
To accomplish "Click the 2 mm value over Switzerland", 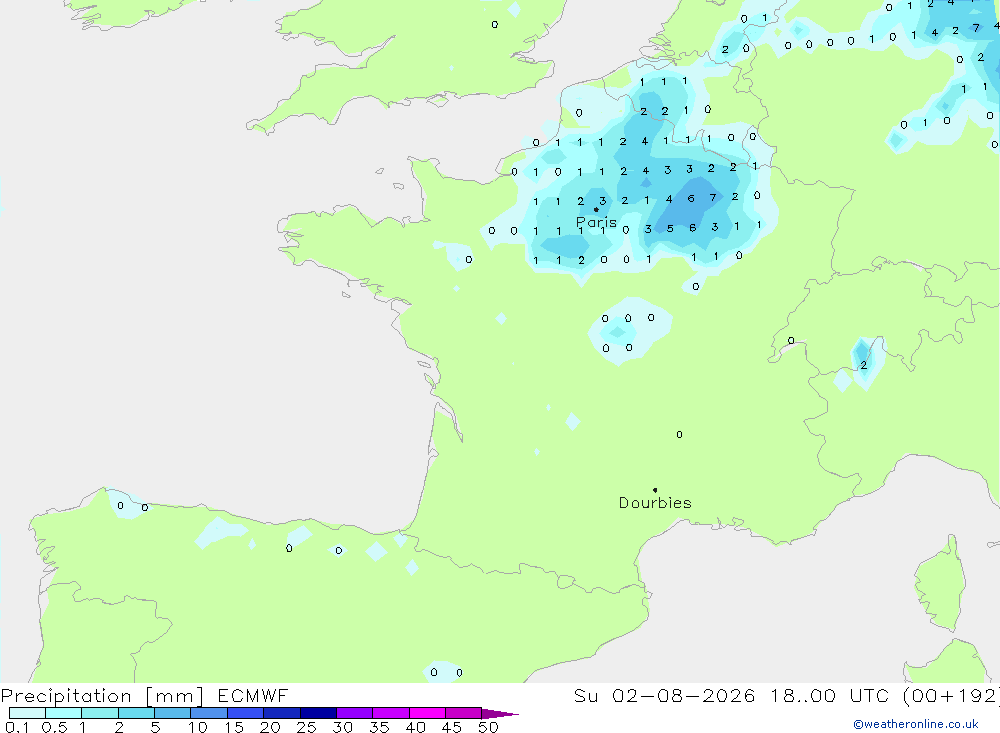I will tap(864, 365).
